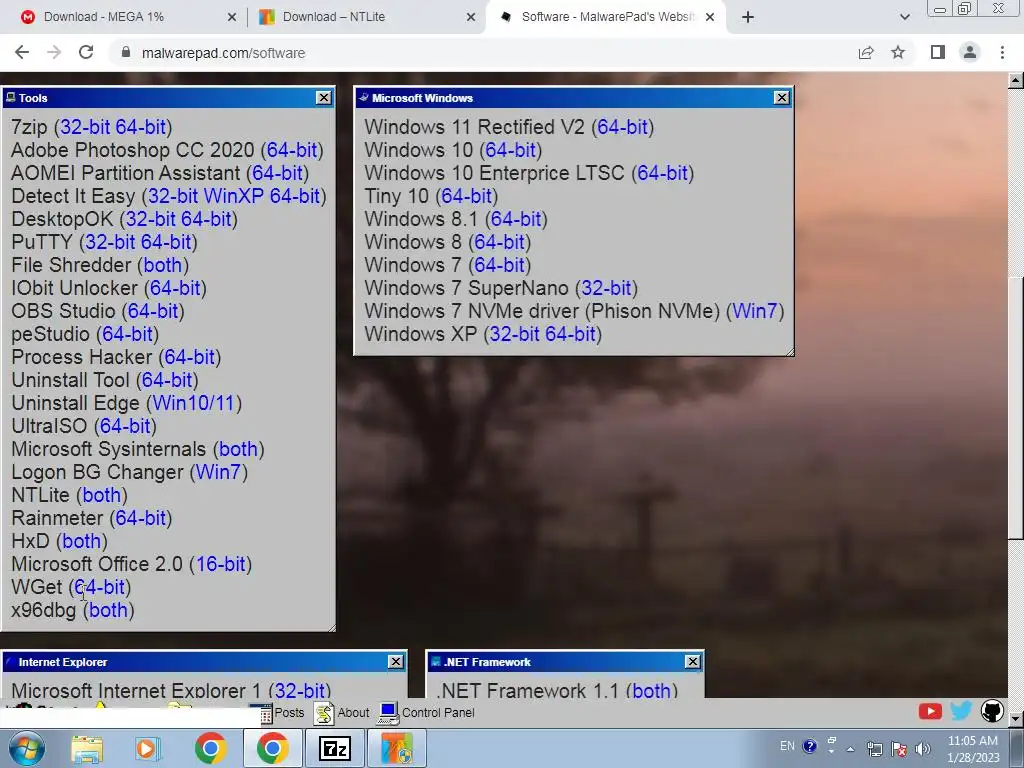Viewport: 1024px width, 768px height.
Task: Open the Posts shortcut in the site taskbar
Action: click(282, 713)
